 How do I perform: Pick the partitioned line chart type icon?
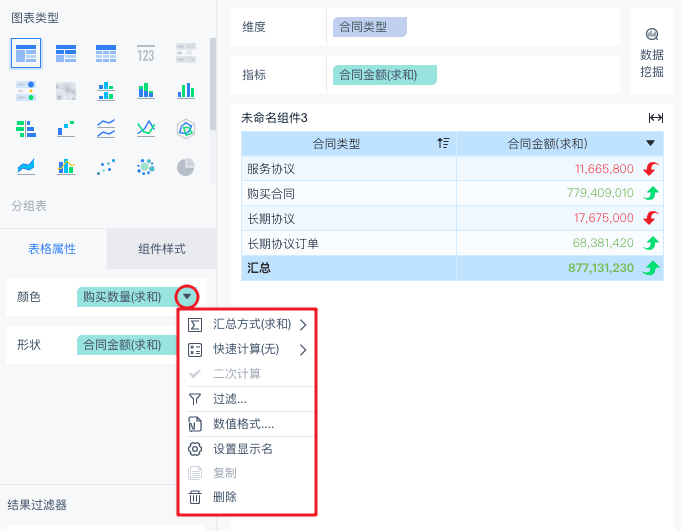[x=106, y=129]
